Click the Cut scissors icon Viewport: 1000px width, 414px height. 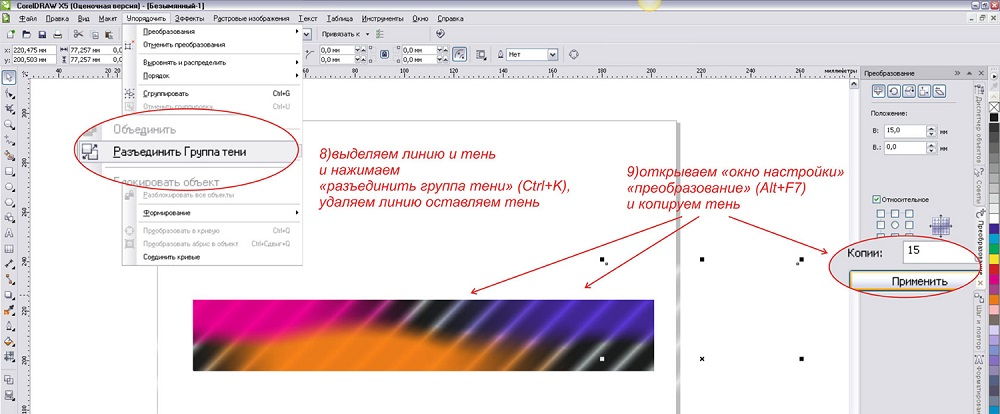click(x=78, y=34)
